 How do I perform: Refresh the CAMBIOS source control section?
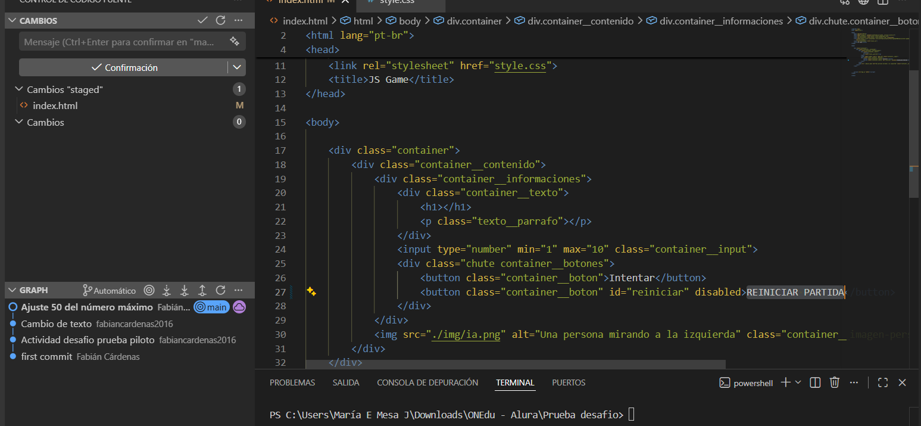220,21
